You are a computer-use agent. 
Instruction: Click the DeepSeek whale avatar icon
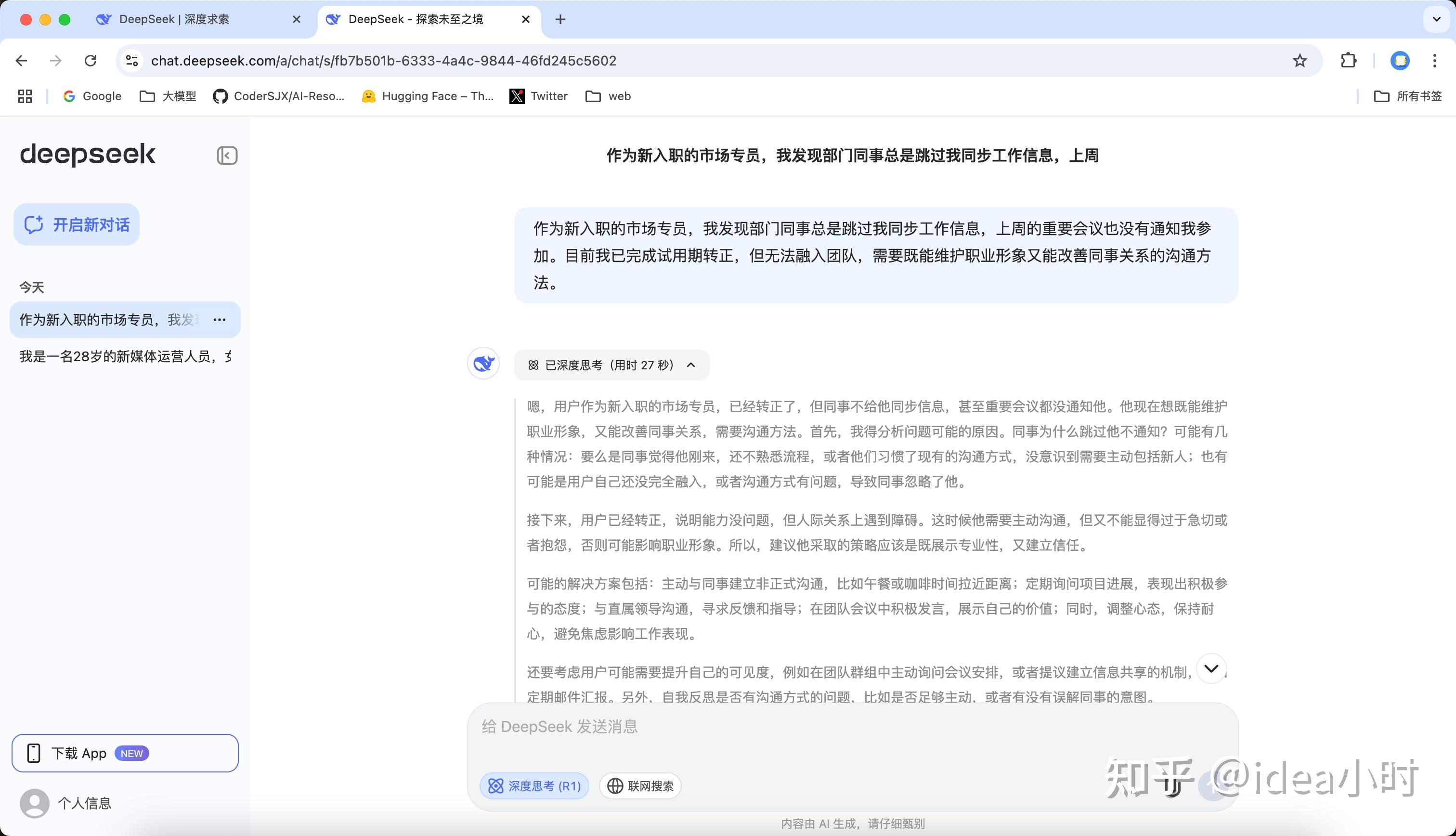coord(483,364)
